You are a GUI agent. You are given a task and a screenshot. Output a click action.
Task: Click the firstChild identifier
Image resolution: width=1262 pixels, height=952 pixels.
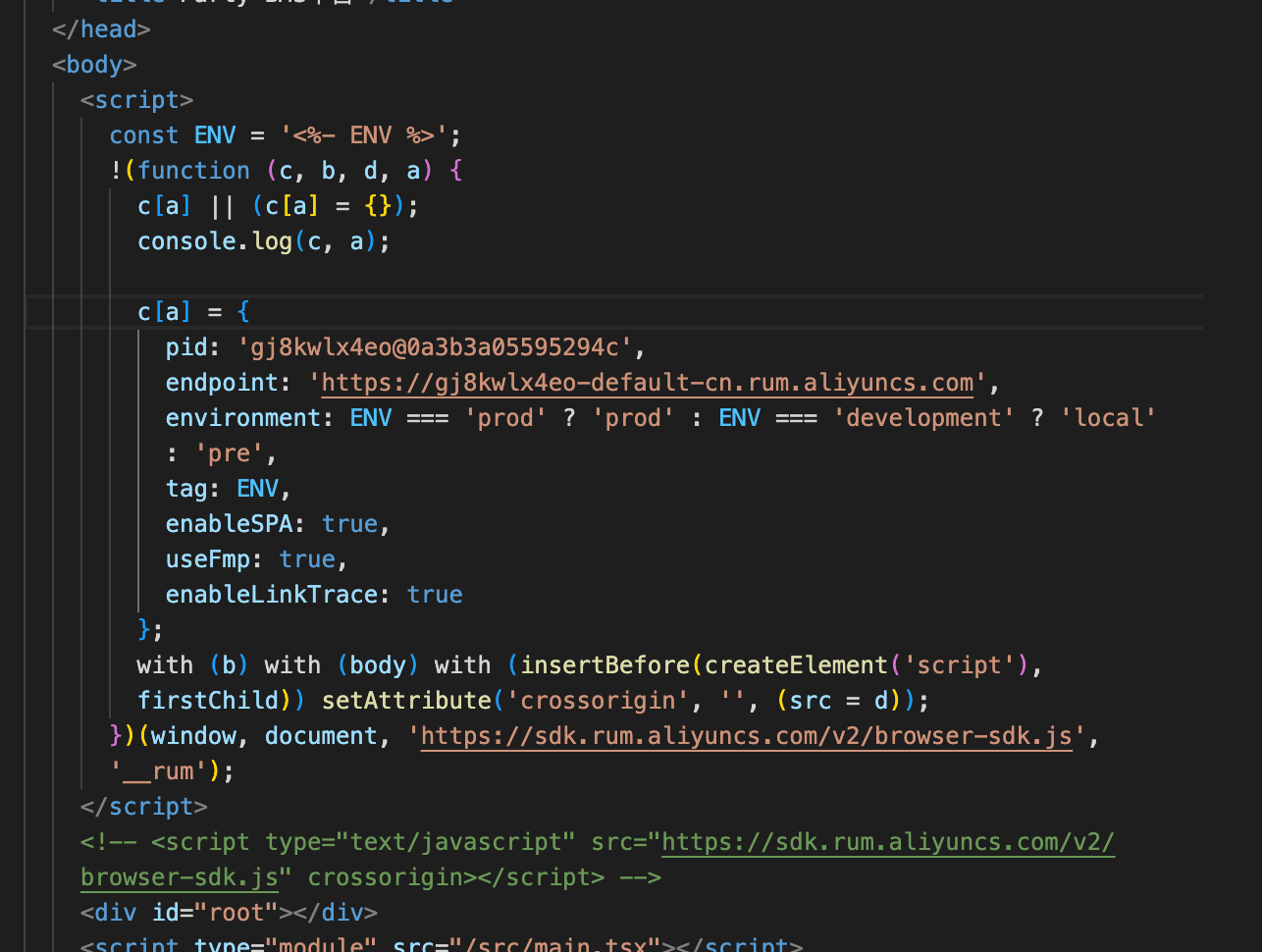point(208,701)
